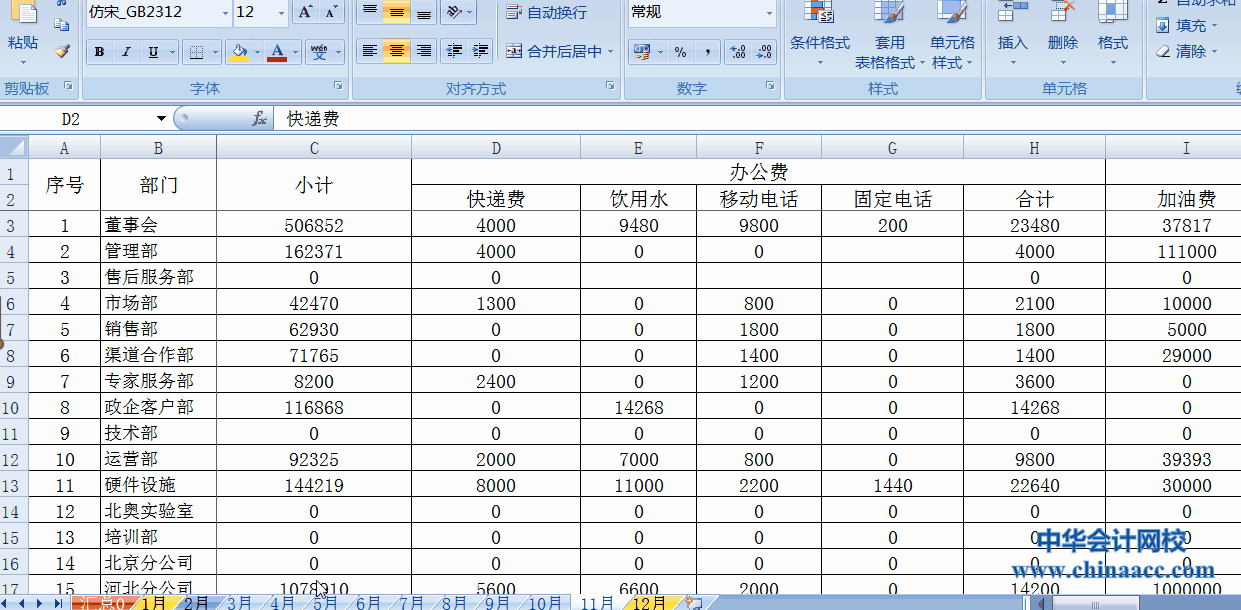The height and width of the screenshot is (610, 1241).
Task: Click the Copy icon in the clipboard group
Action: pyautogui.click(x=62, y=26)
